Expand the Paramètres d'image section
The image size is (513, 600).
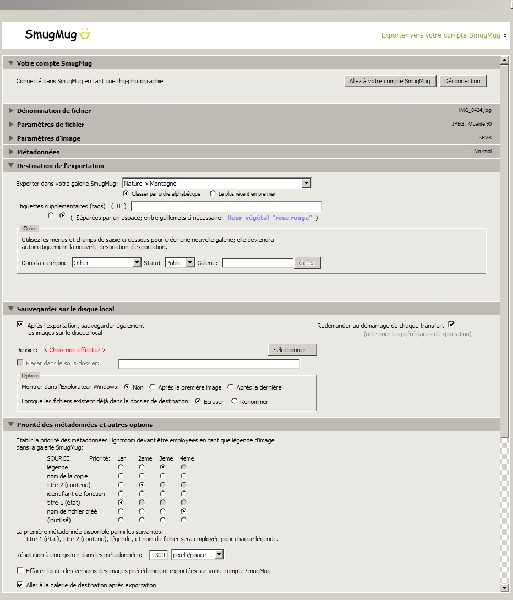11,138
